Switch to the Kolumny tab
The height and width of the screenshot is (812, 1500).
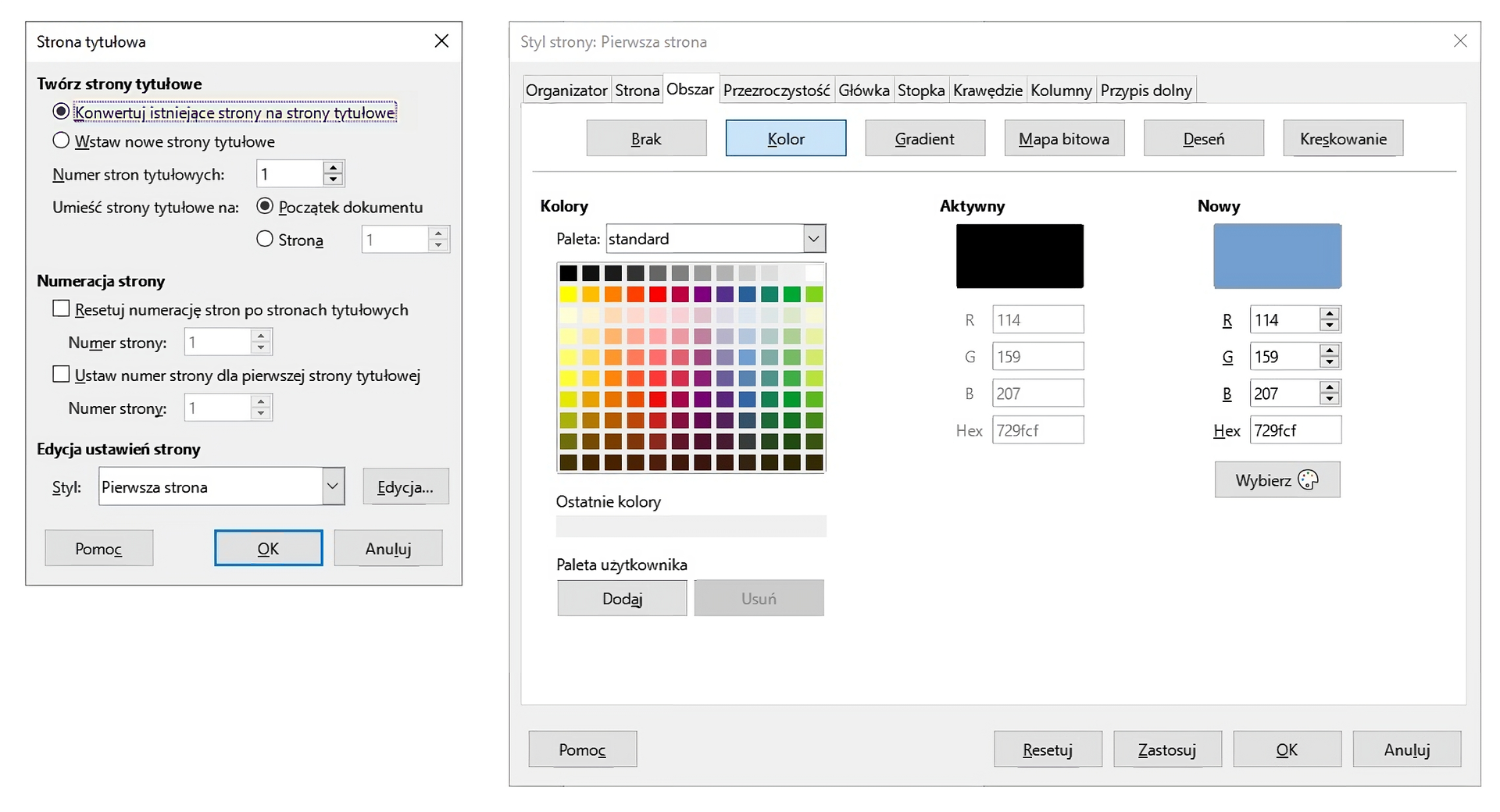tap(1061, 91)
